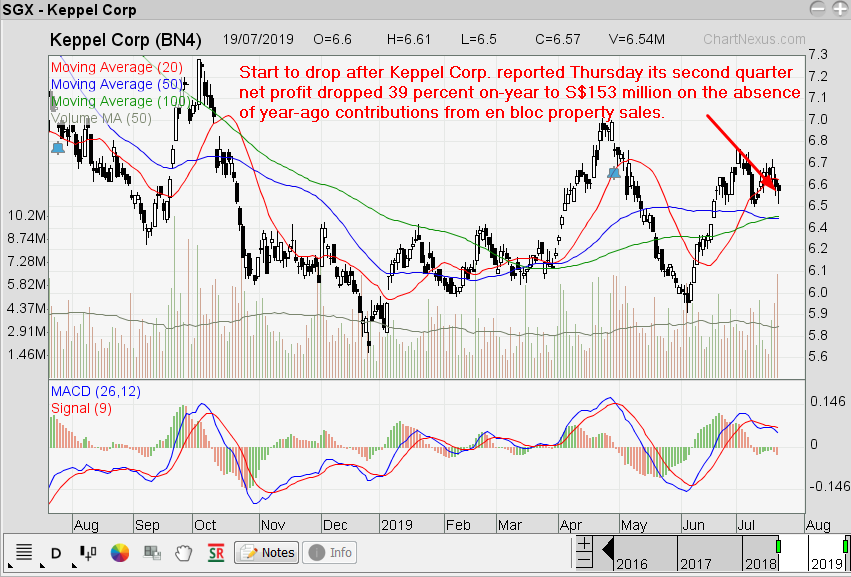Toggle the Notes annotation display
Screen dimensions: 851x577
pyautogui.click(x=266, y=552)
